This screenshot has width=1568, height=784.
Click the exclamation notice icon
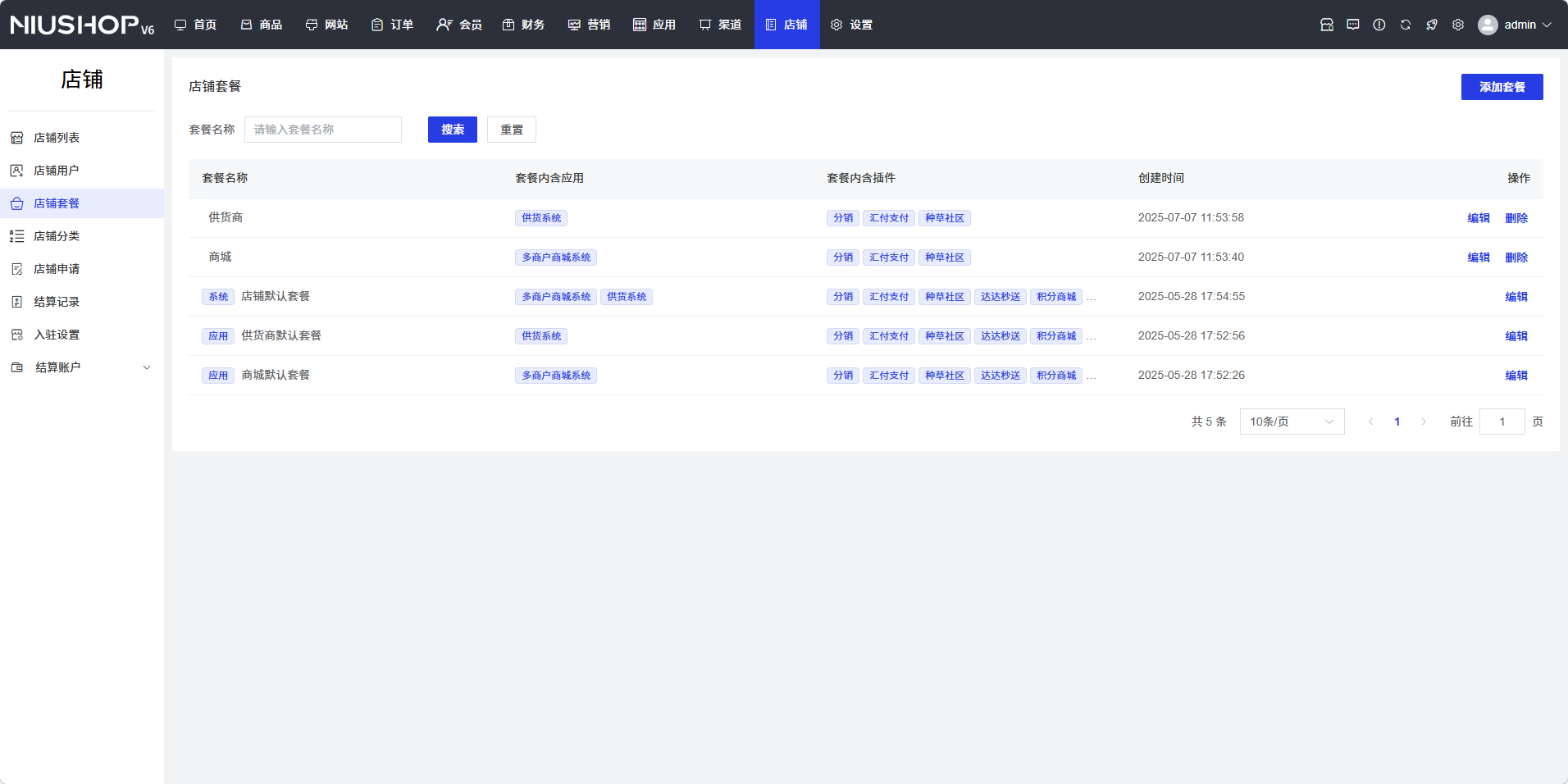[x=1379, y=25]
